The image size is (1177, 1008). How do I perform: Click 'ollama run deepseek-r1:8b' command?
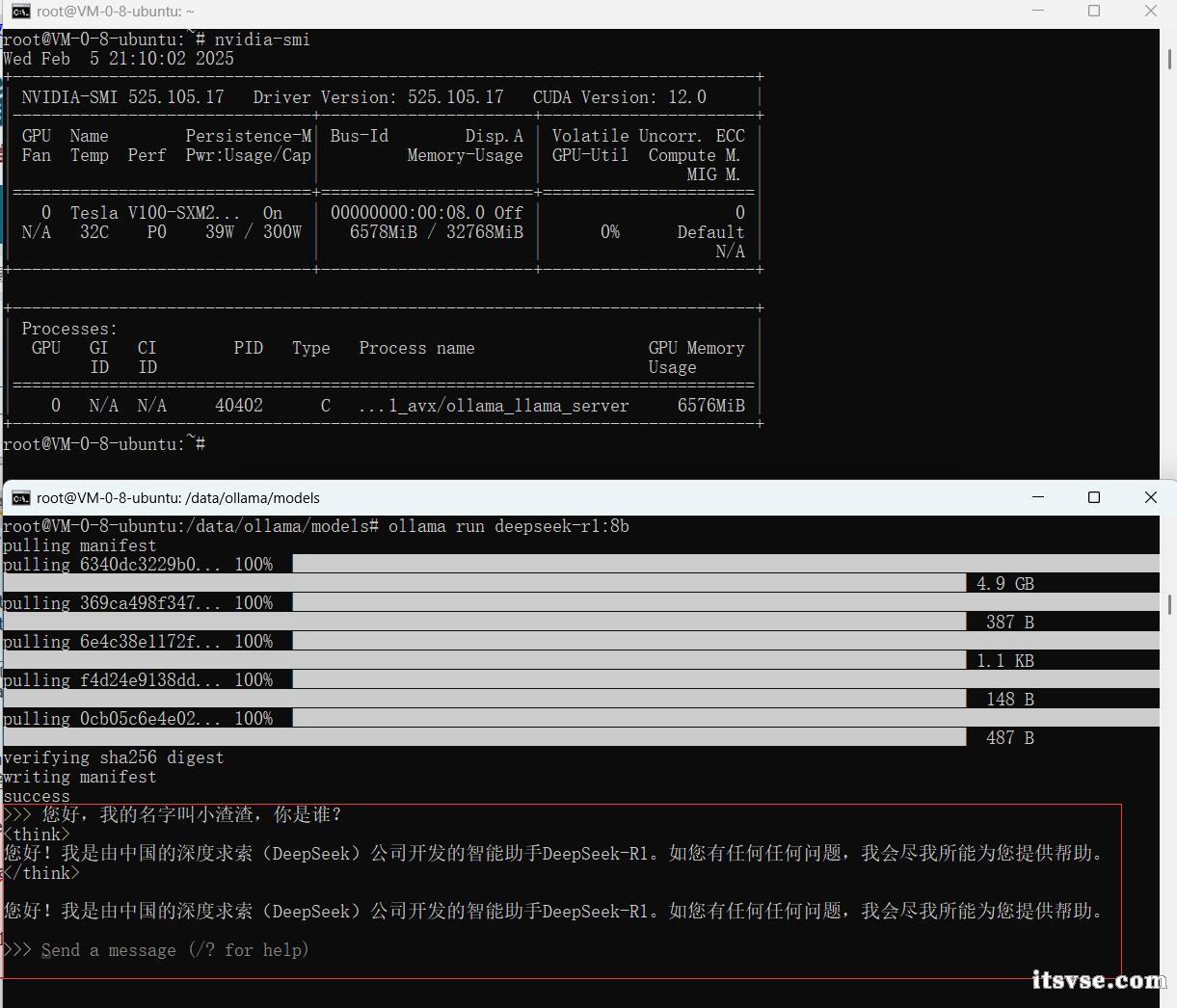[508, 526]
